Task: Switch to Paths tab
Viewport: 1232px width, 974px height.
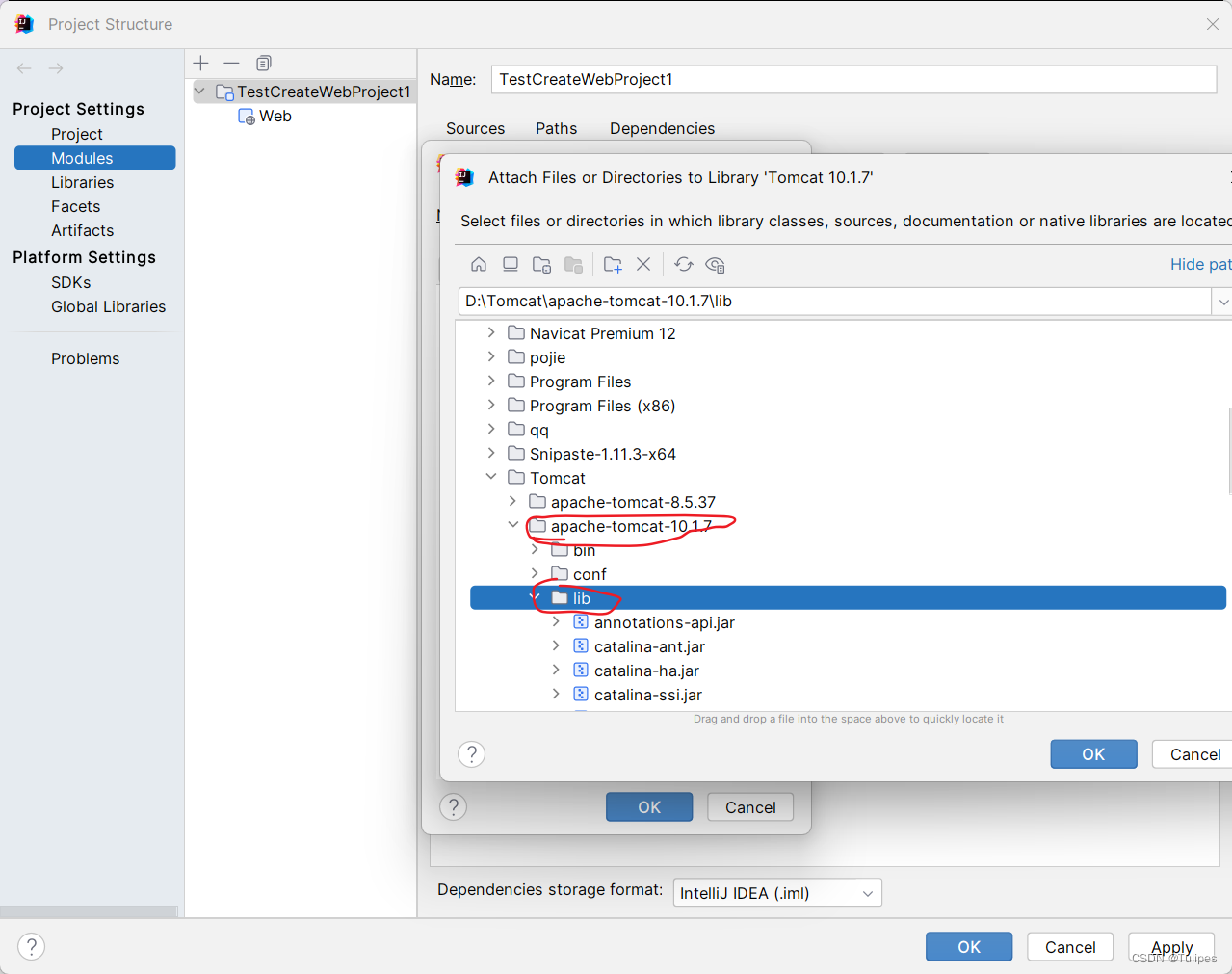Action: (x=556, y=128)
